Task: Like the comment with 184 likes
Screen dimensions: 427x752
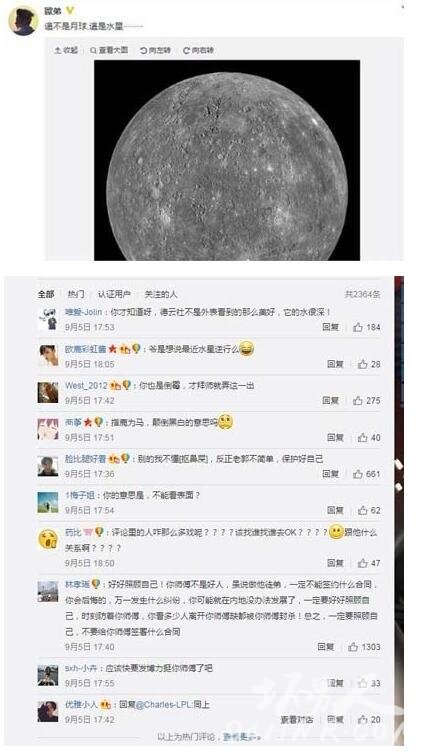Action: click(367, 327)
